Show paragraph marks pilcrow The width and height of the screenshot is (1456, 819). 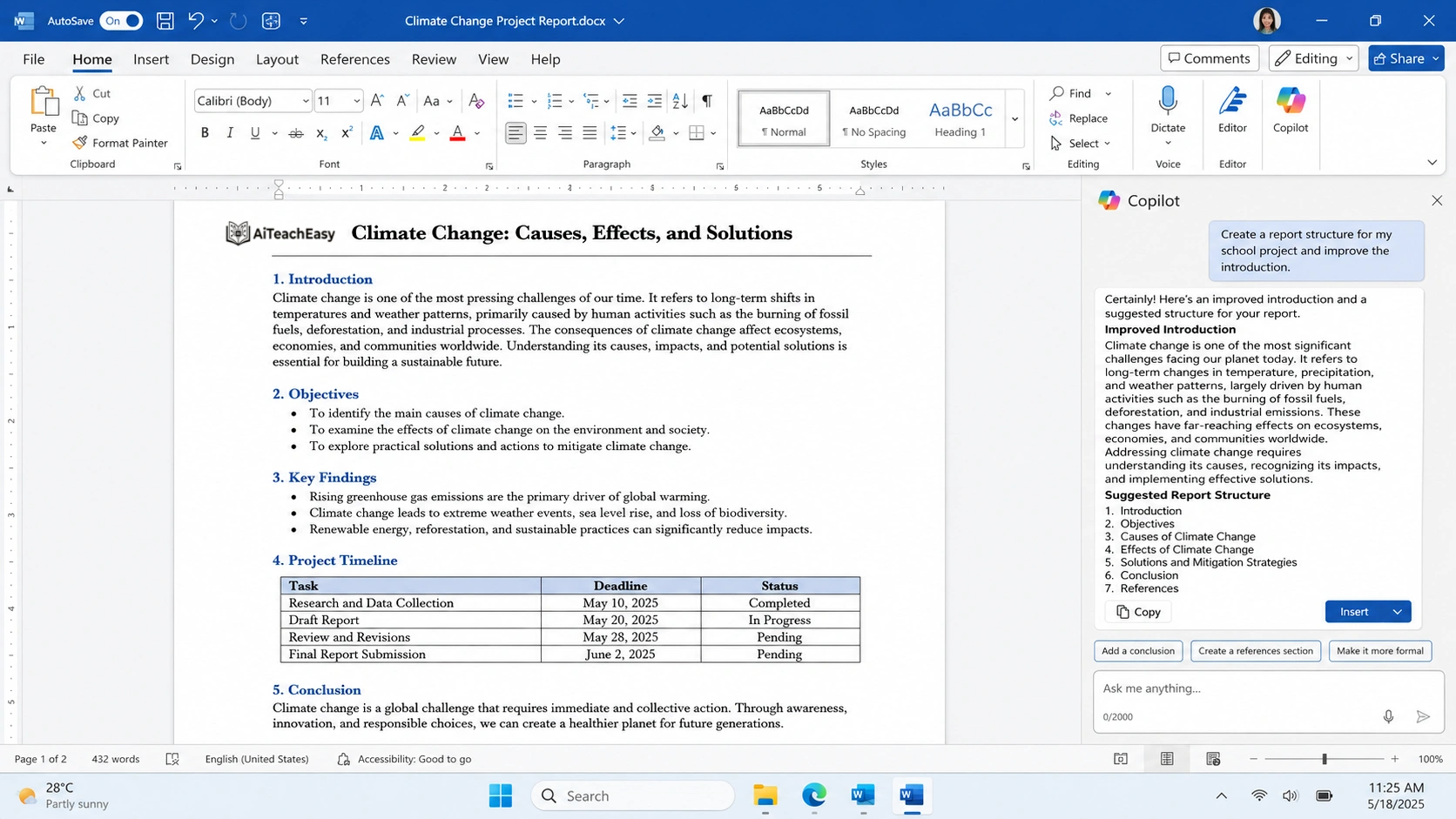[x=707, y=101]
